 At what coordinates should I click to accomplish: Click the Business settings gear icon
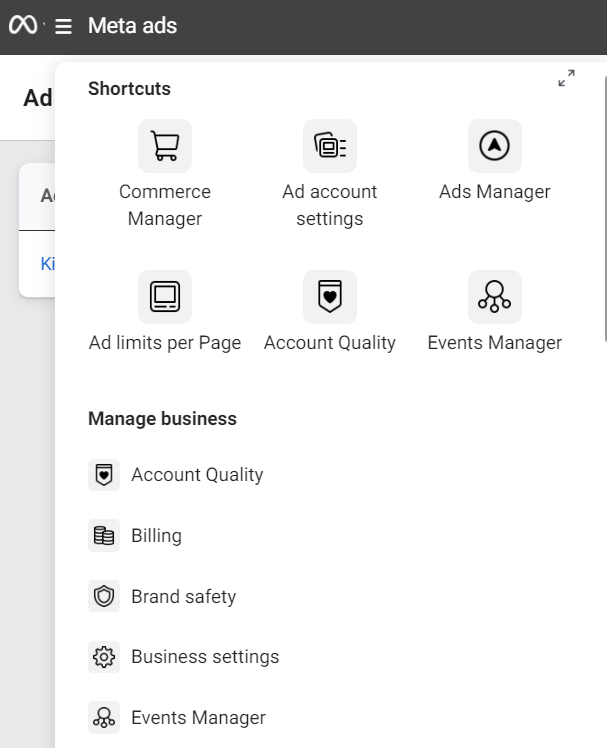(104, 657)
